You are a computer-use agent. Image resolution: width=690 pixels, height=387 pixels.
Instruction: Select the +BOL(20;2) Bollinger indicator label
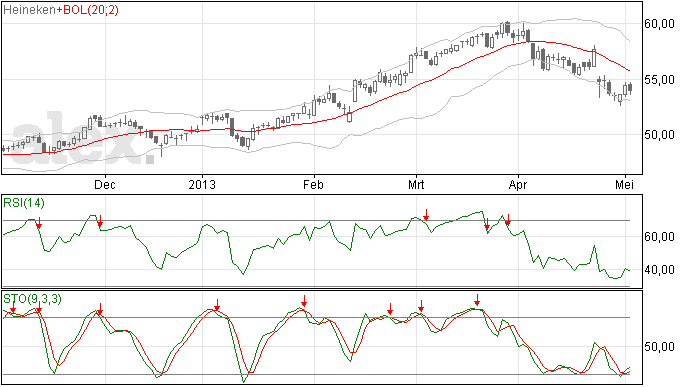[x=88, y=10]
